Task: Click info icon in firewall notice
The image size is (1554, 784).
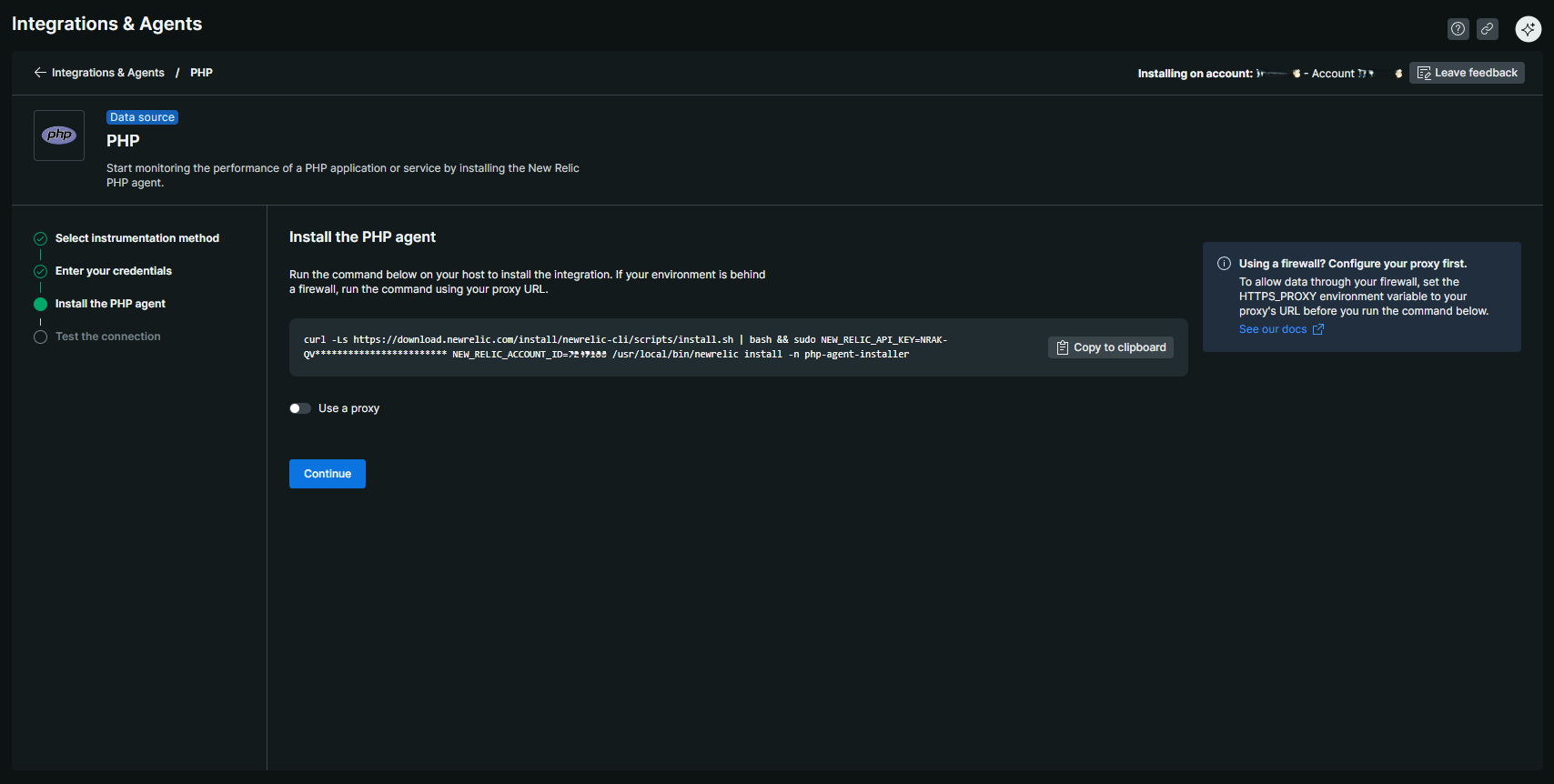Action: pyautogui.click(x=1224, y=264)
